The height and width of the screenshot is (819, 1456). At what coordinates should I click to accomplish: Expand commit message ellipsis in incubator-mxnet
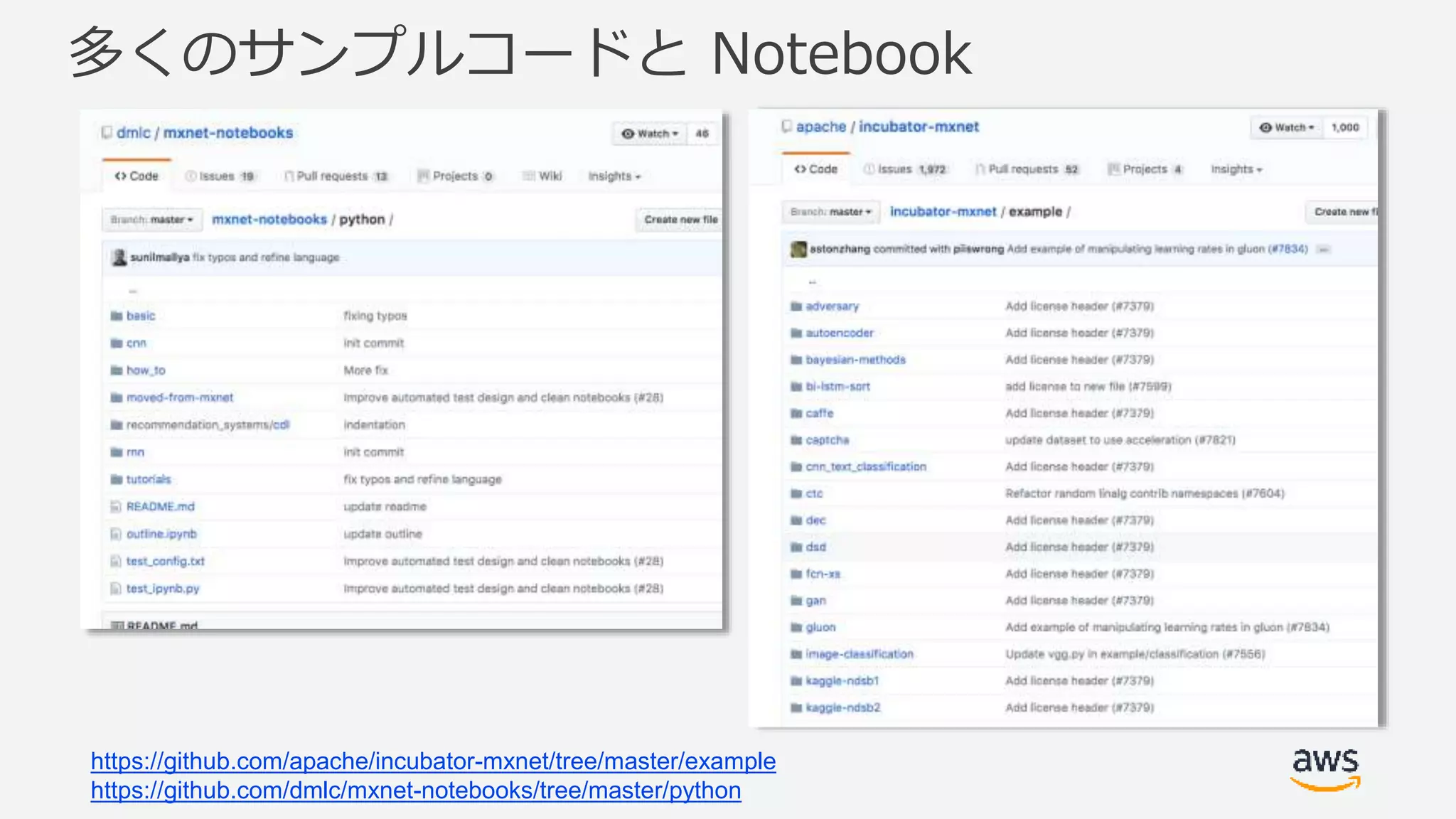click(x=1323, y=250)
